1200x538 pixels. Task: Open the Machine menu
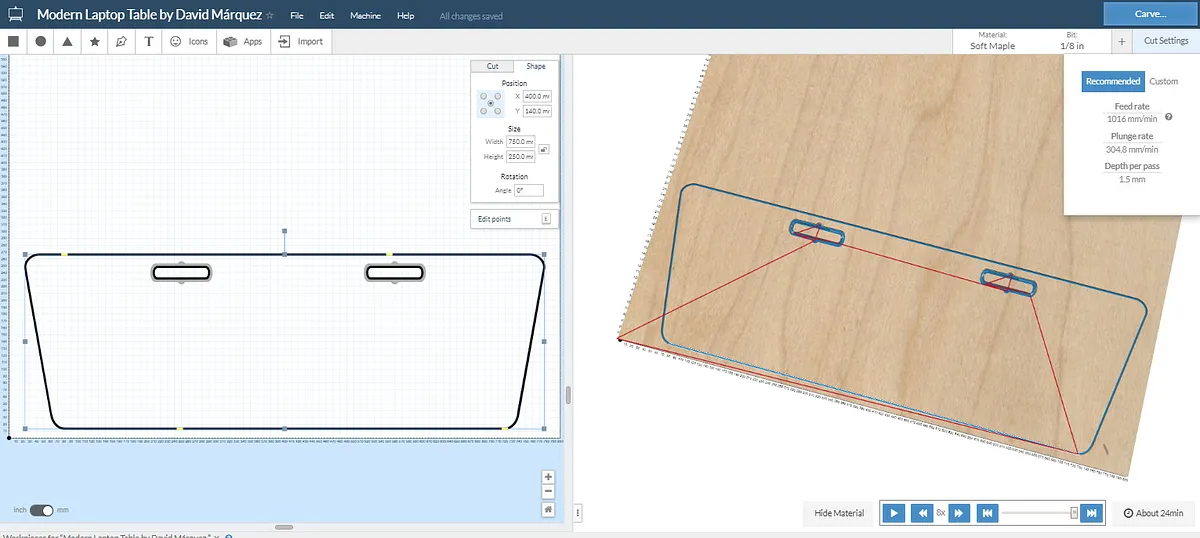(365, 16)
